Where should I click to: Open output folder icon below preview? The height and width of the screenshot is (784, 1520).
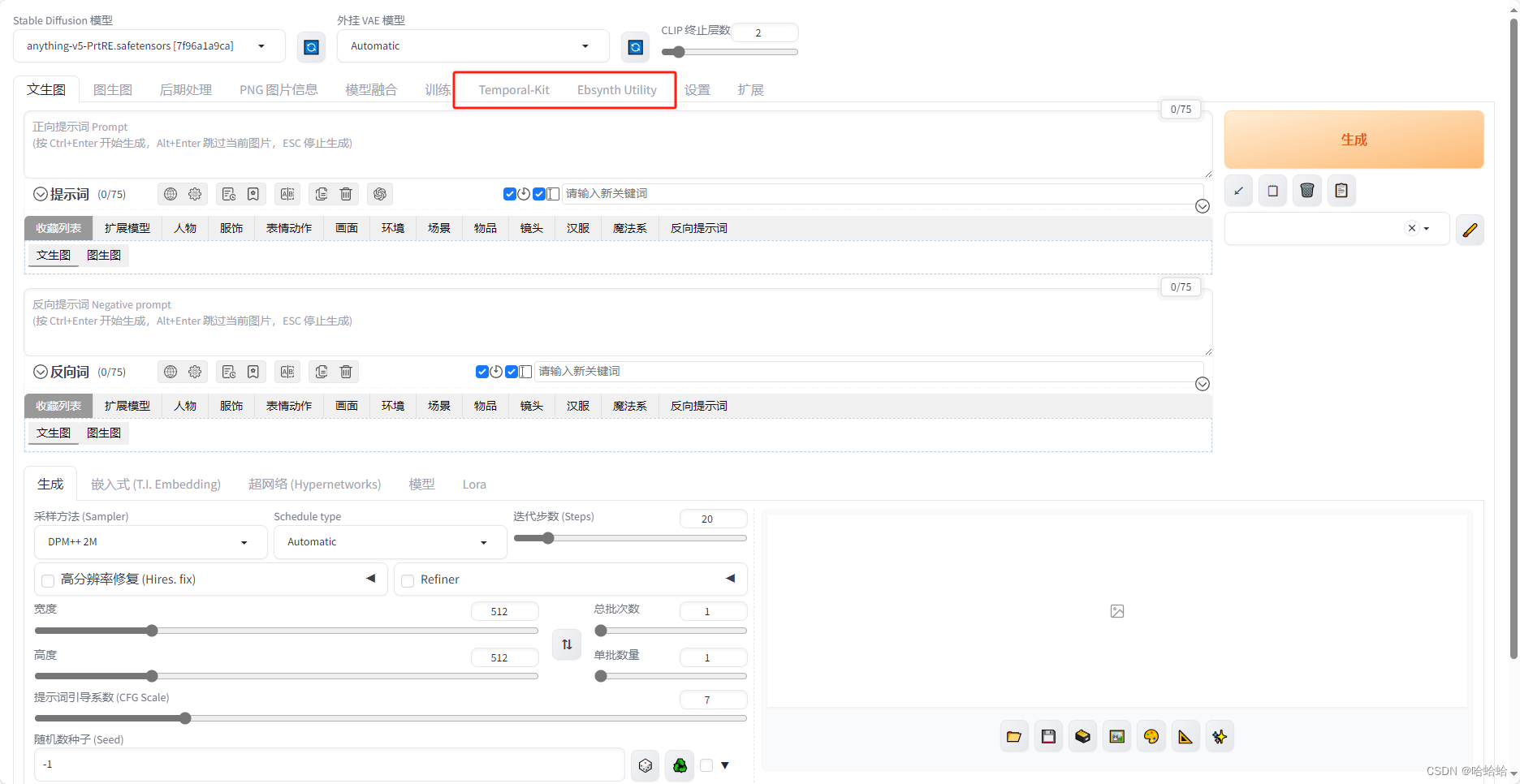coord(1014,737)
